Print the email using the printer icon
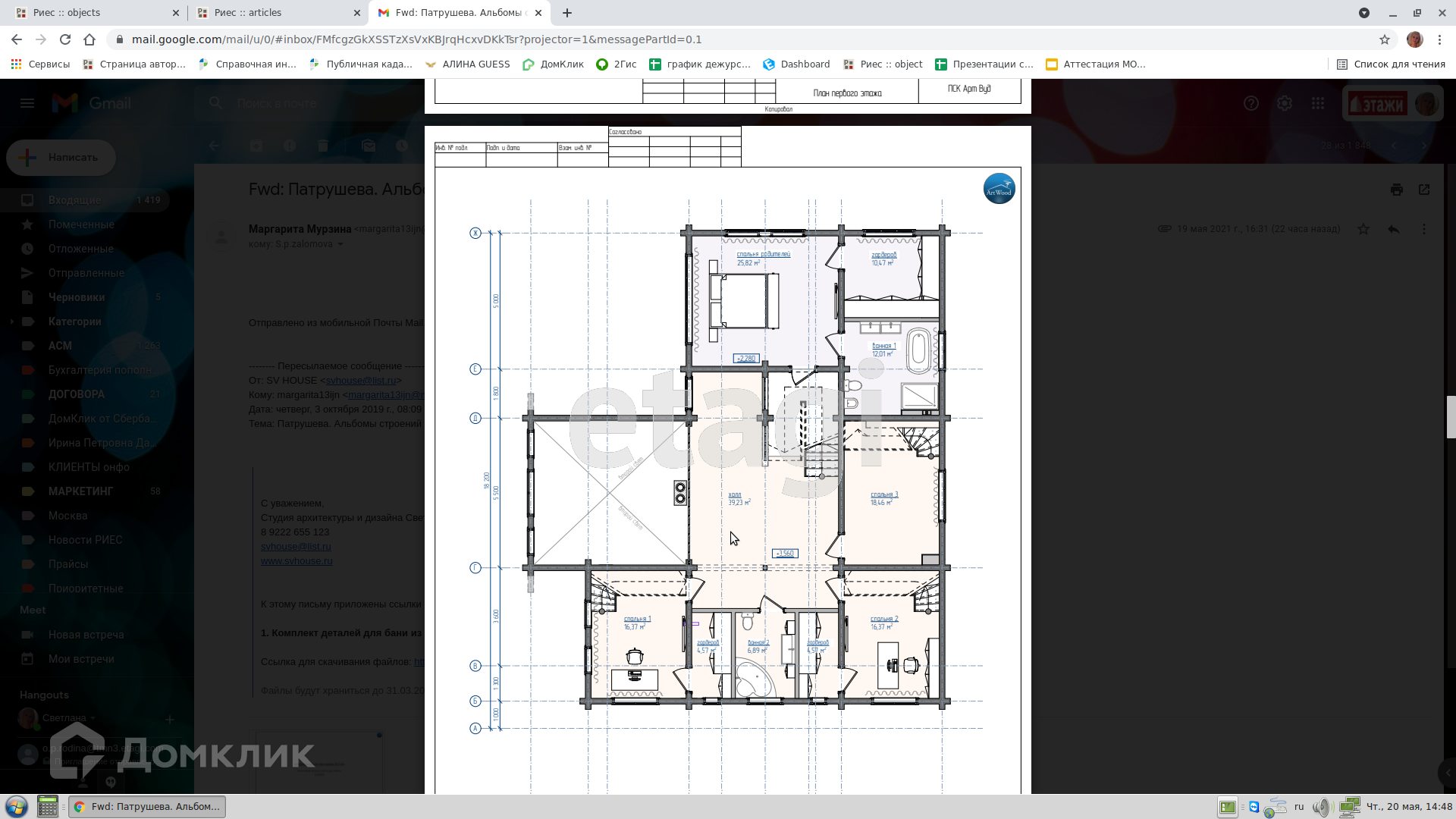The height and width of the screenshot is (819, 1456). coord(1397,190)
